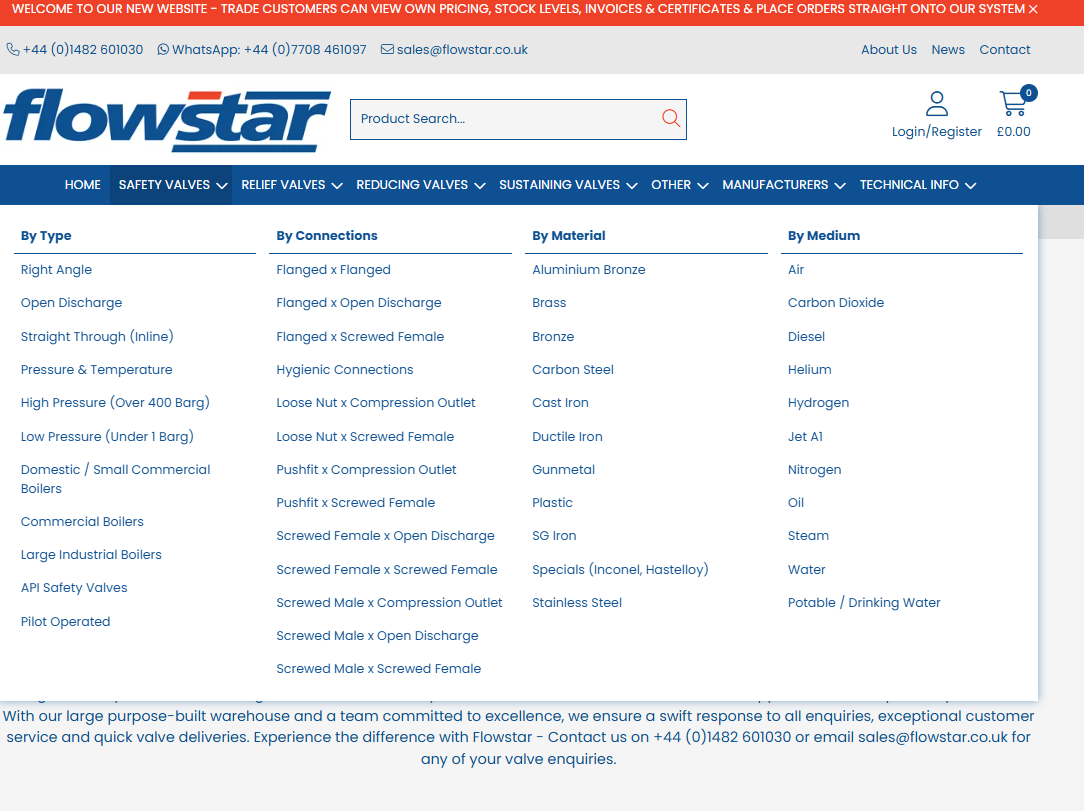Select Loose Nut x Compression Outlet
This screenshot has height=811, width=1084.
376,403
